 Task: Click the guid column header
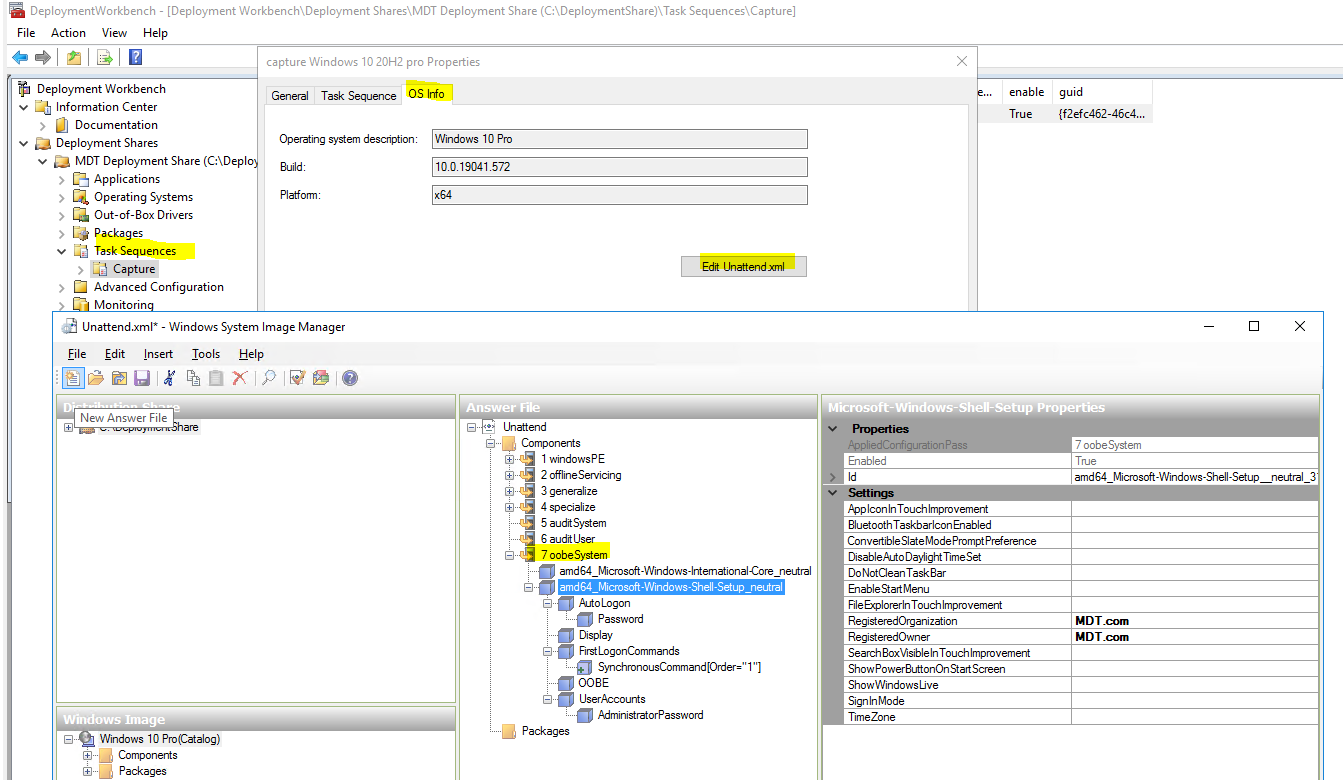click(1102, 92)
